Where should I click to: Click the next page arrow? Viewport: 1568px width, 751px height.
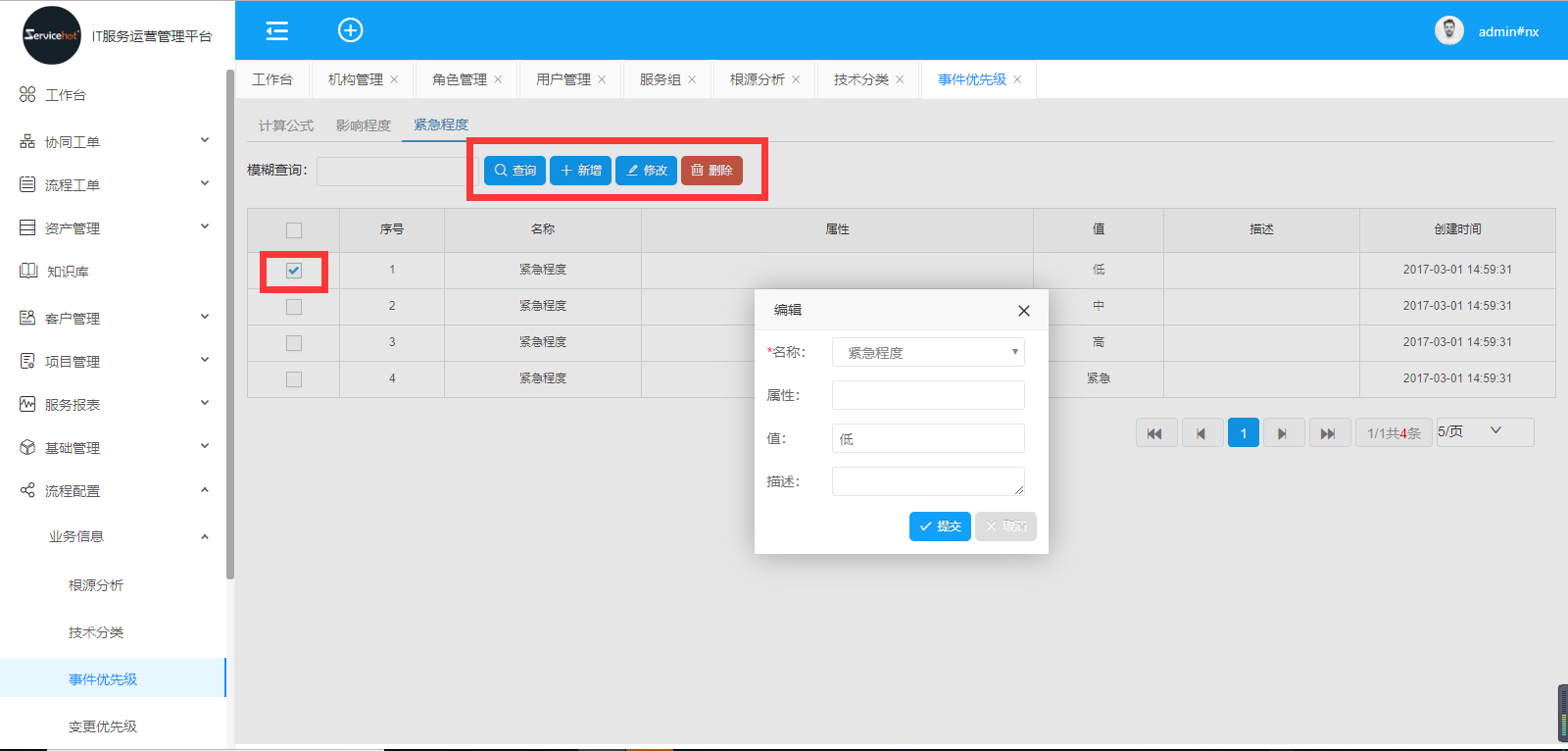(1282, 433)
